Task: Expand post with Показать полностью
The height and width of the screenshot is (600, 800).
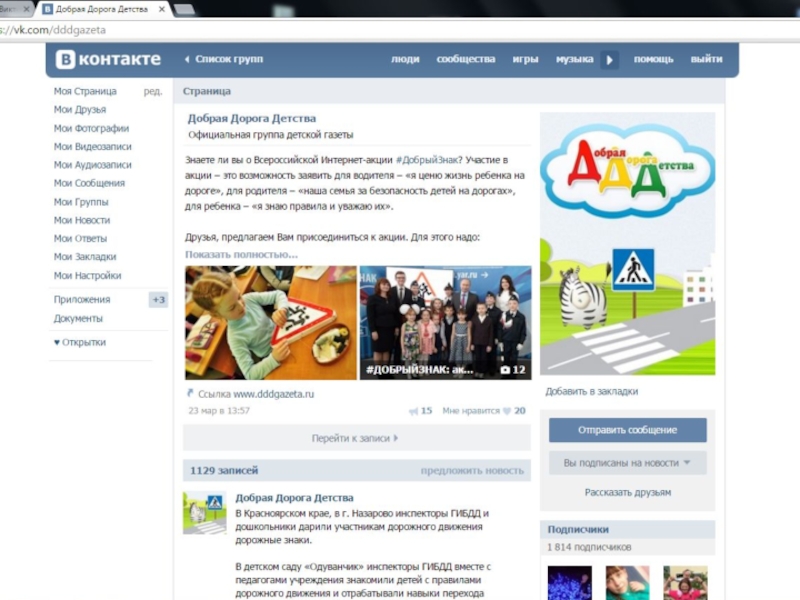Action: [241, 255]
